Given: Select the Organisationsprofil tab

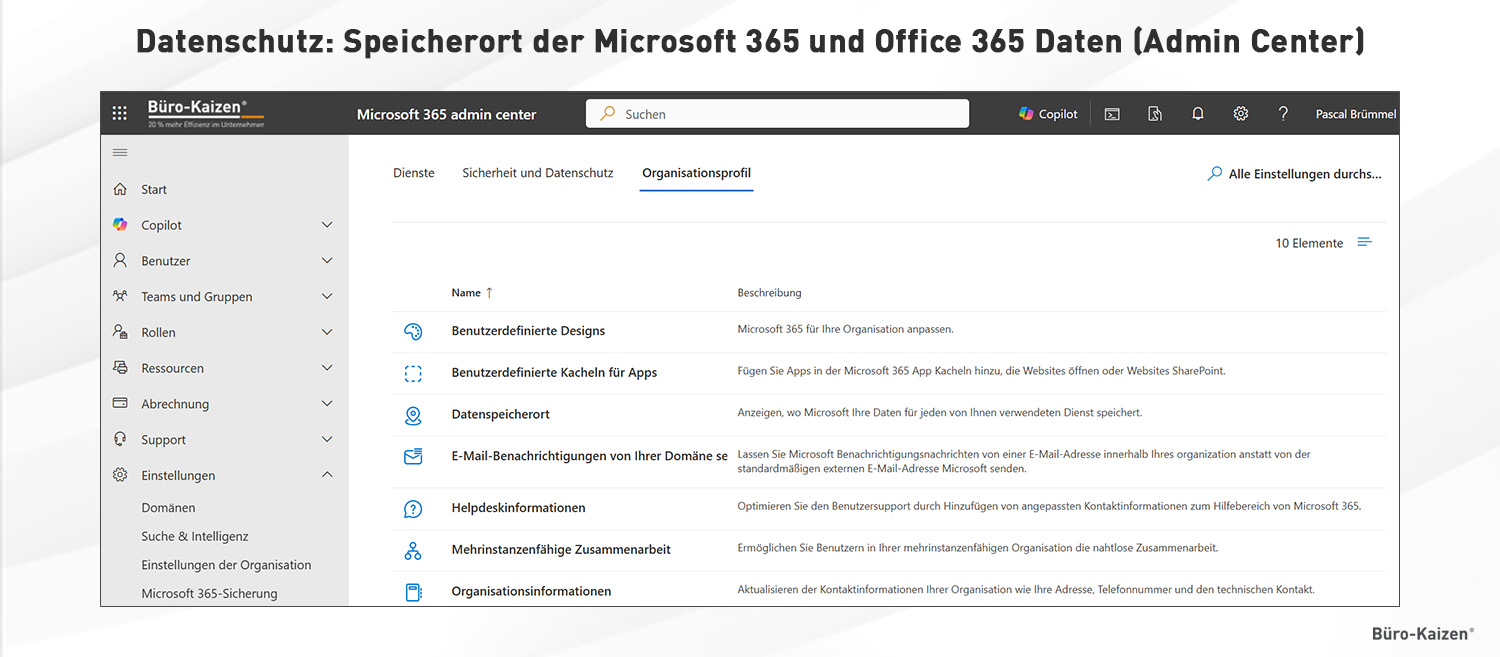Looking at the screenshot, I should [x=696, y=173].
